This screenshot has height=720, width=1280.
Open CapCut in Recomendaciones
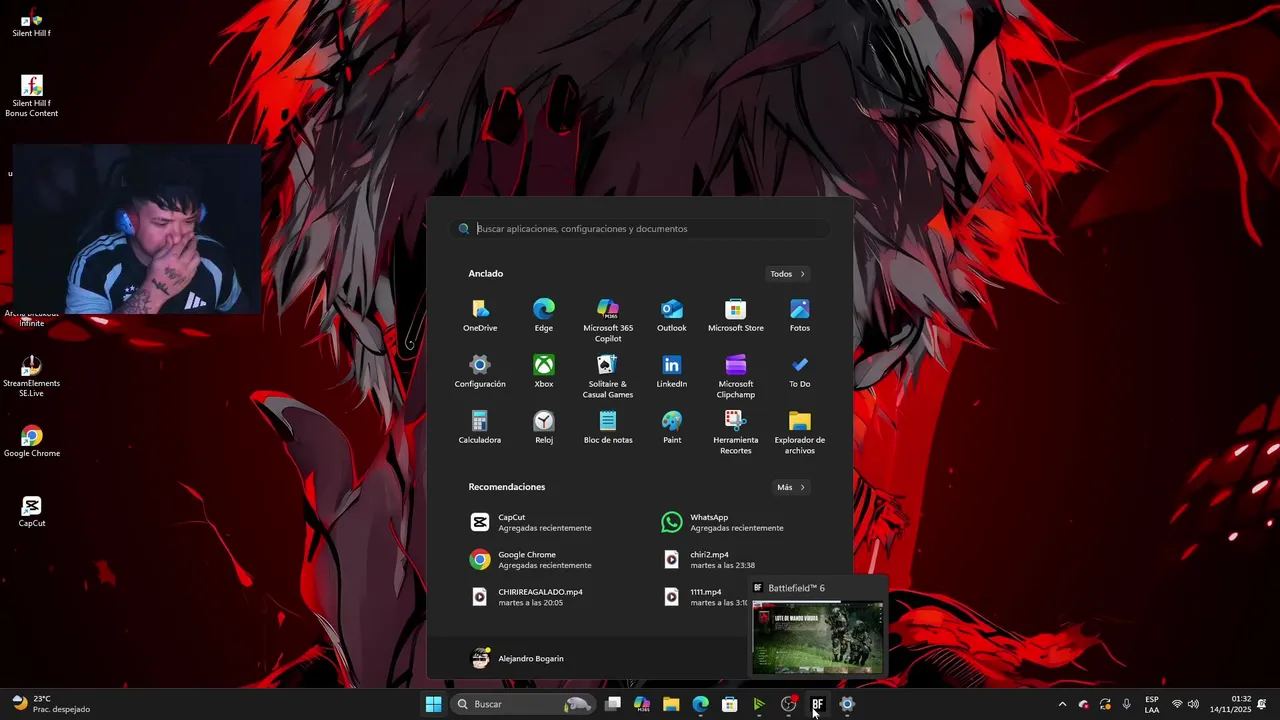pos(545,522)
